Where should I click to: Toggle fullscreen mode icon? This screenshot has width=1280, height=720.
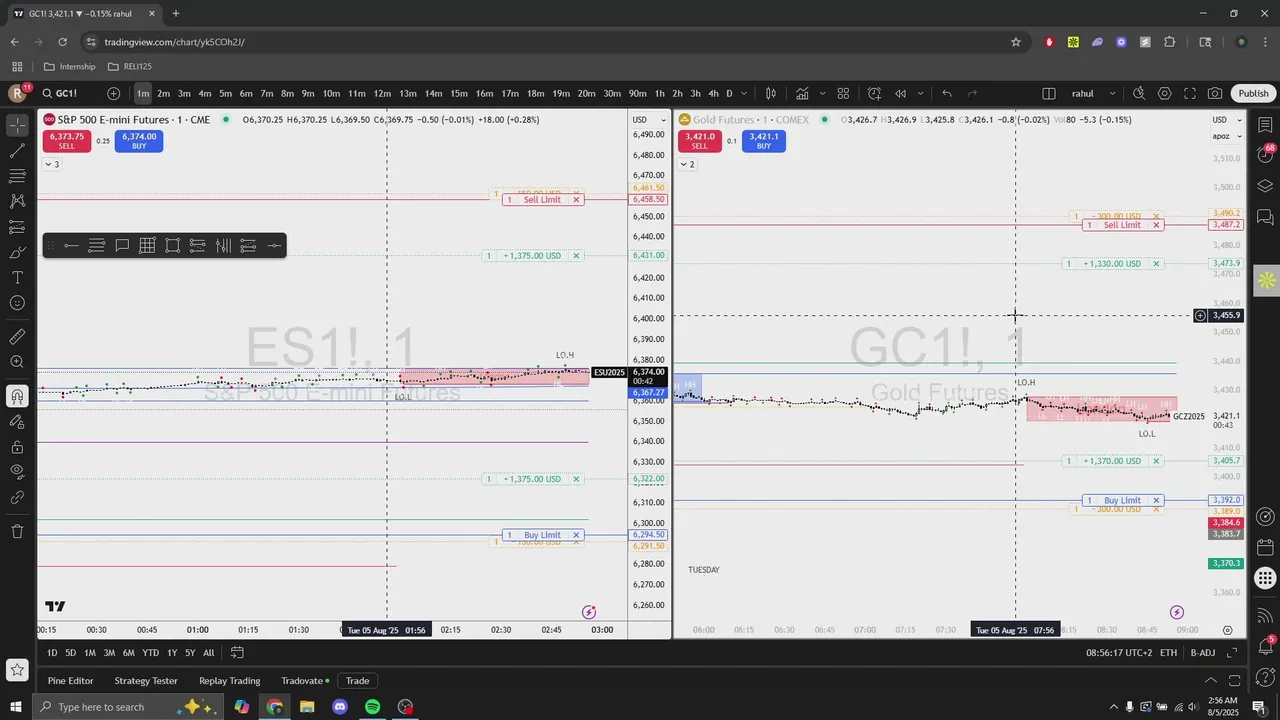(1190, 93)
